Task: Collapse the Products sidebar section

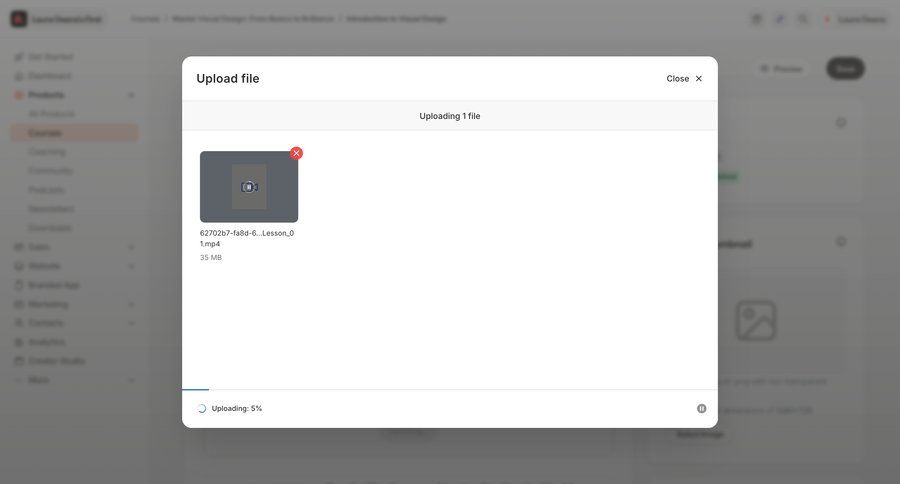Action: 131,95
